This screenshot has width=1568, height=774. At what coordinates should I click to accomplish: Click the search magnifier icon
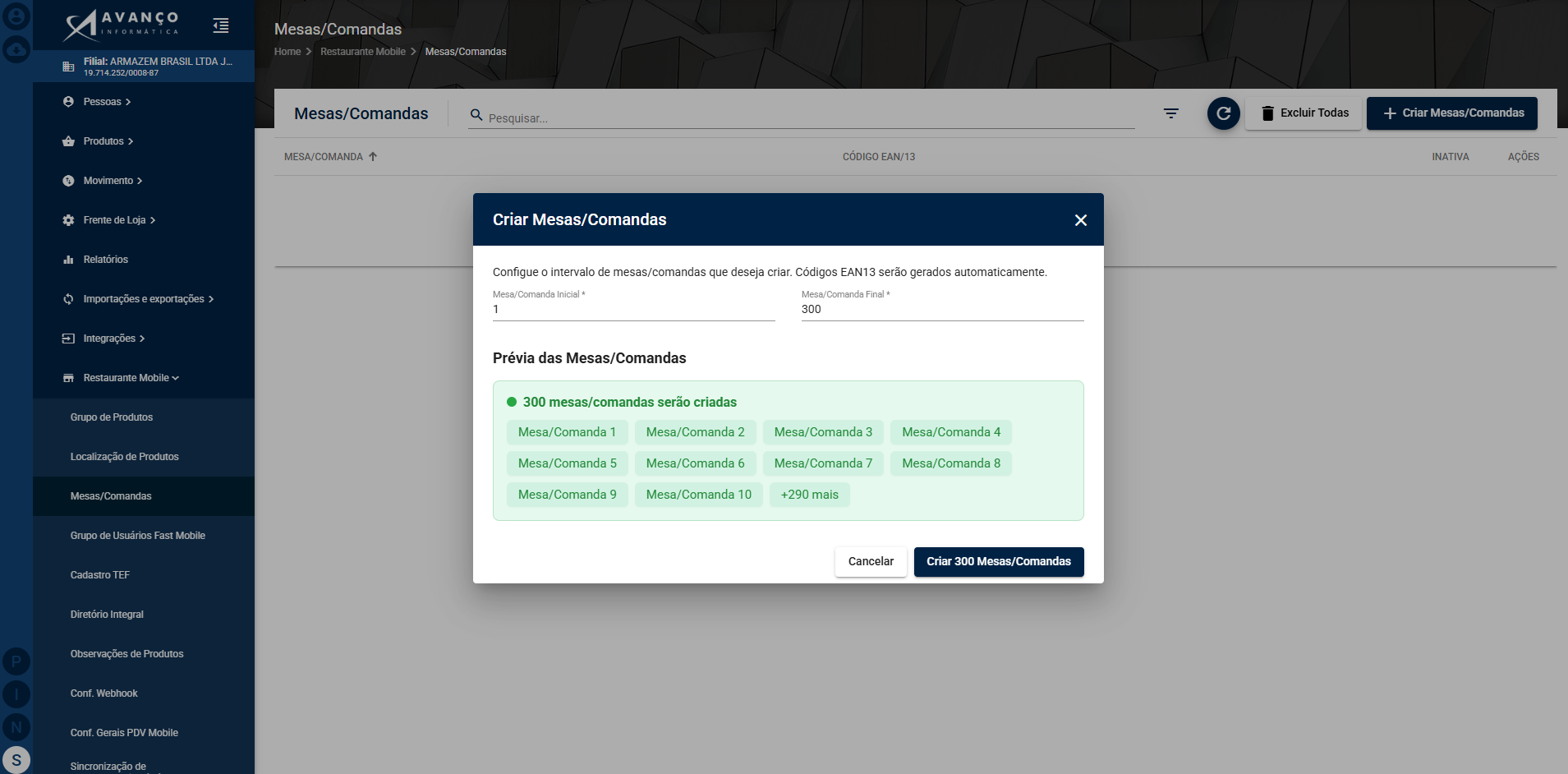(476, 115)
